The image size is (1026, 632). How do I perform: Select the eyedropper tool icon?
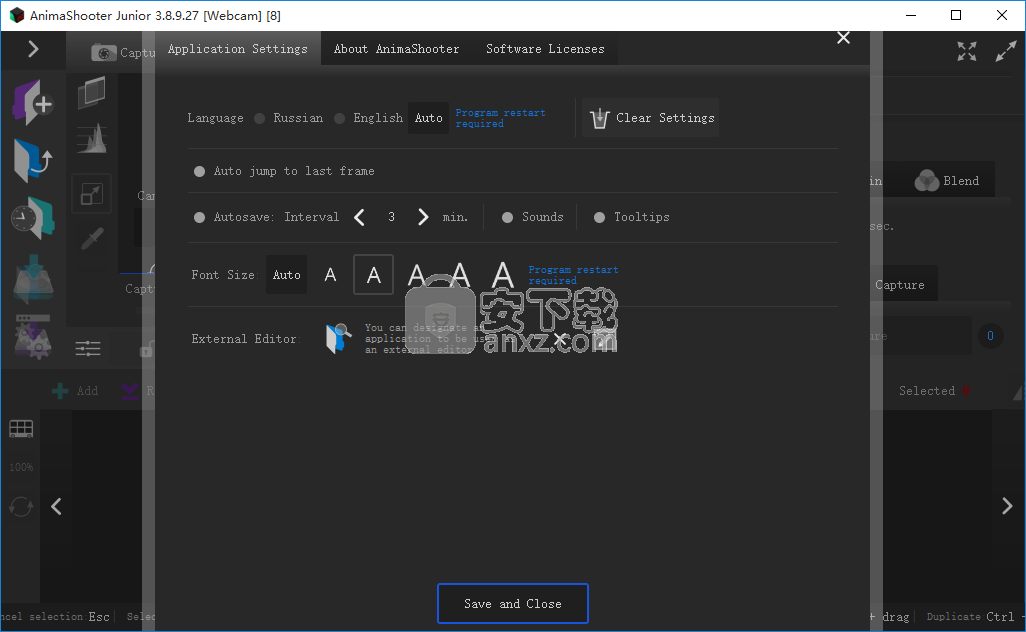[92, 239]
